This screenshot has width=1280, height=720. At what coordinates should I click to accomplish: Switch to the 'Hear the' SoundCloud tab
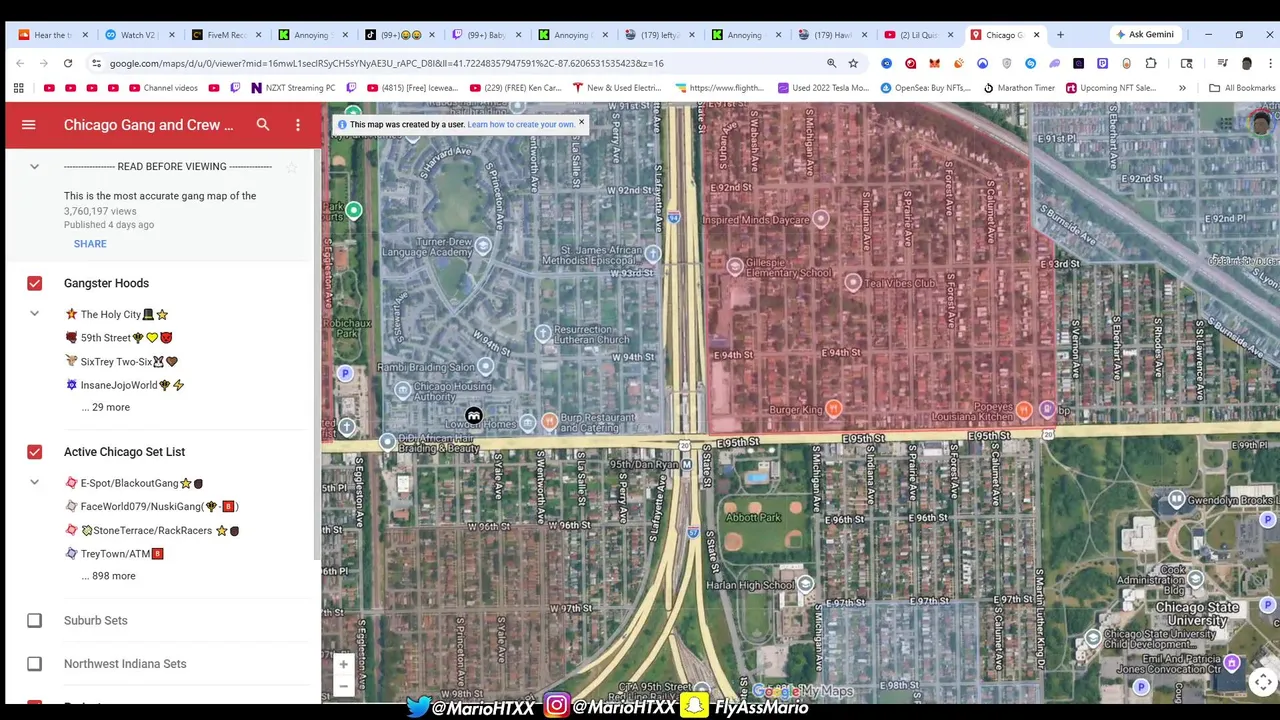(52, 35)
